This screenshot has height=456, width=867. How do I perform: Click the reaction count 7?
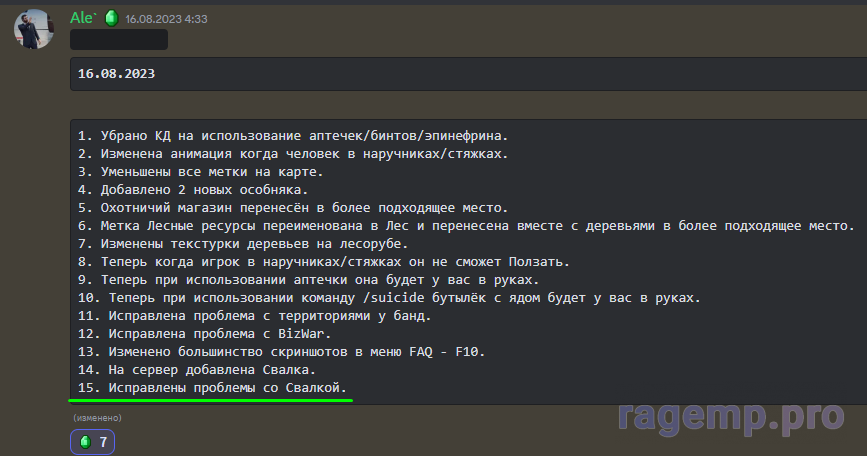click(103, 441)
